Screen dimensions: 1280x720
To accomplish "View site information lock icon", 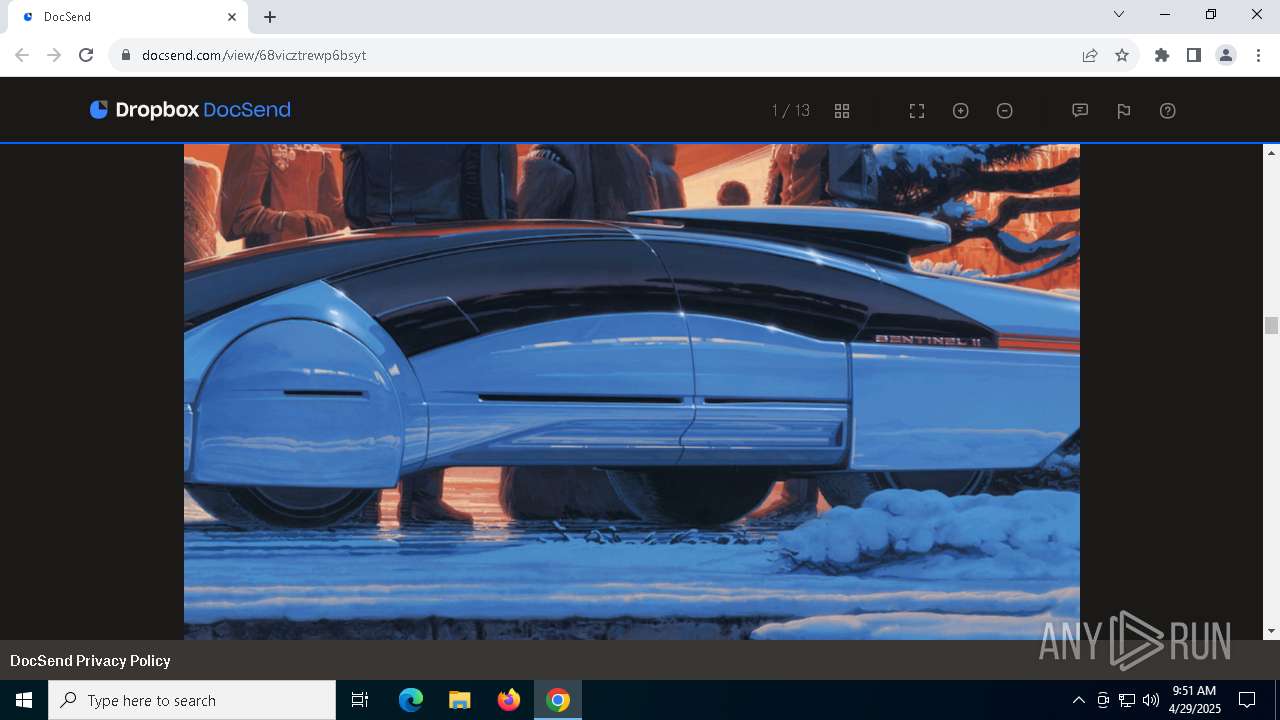I will point(126,55).
